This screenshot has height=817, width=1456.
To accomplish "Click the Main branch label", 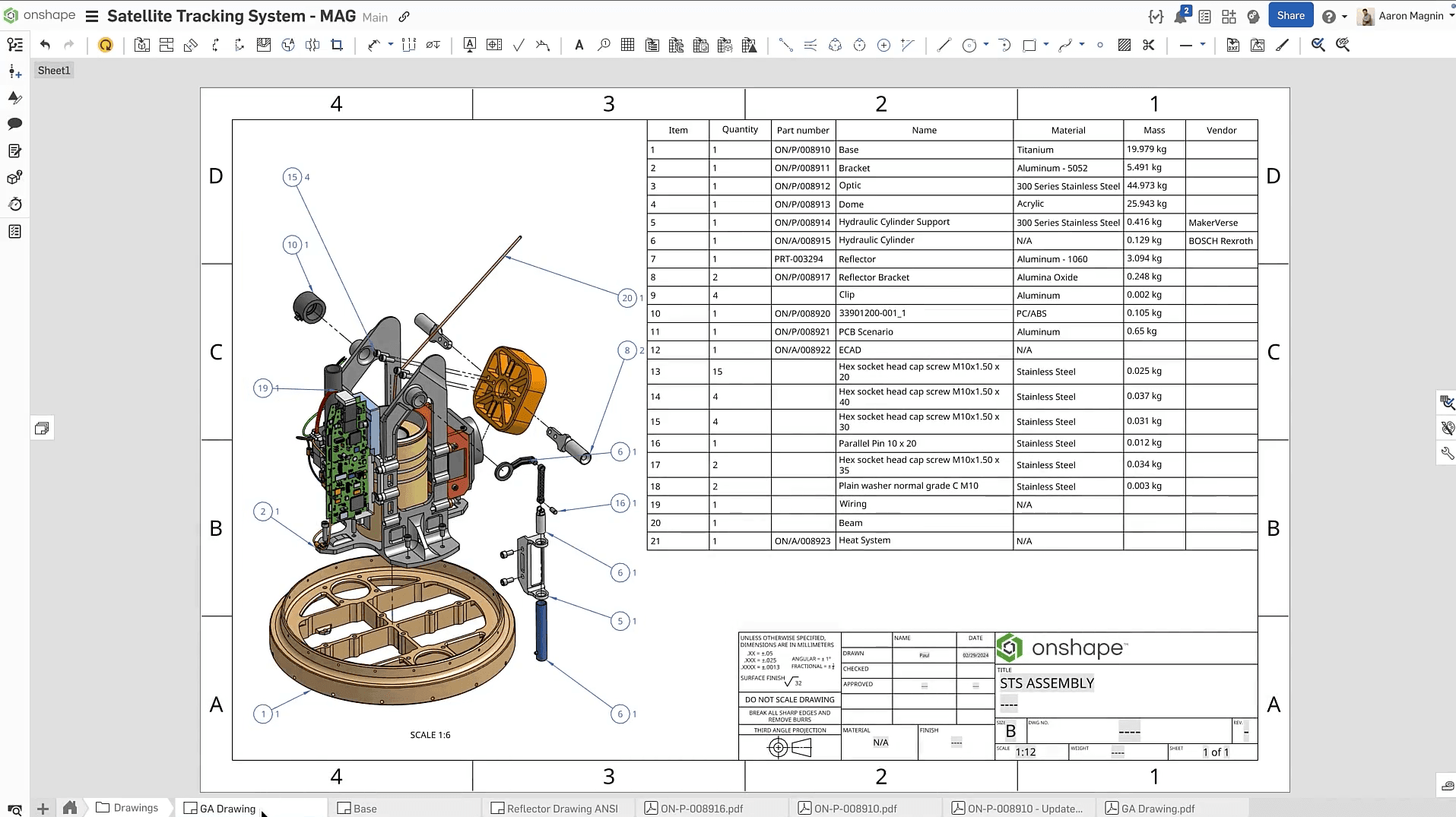I will coord(375,17).
